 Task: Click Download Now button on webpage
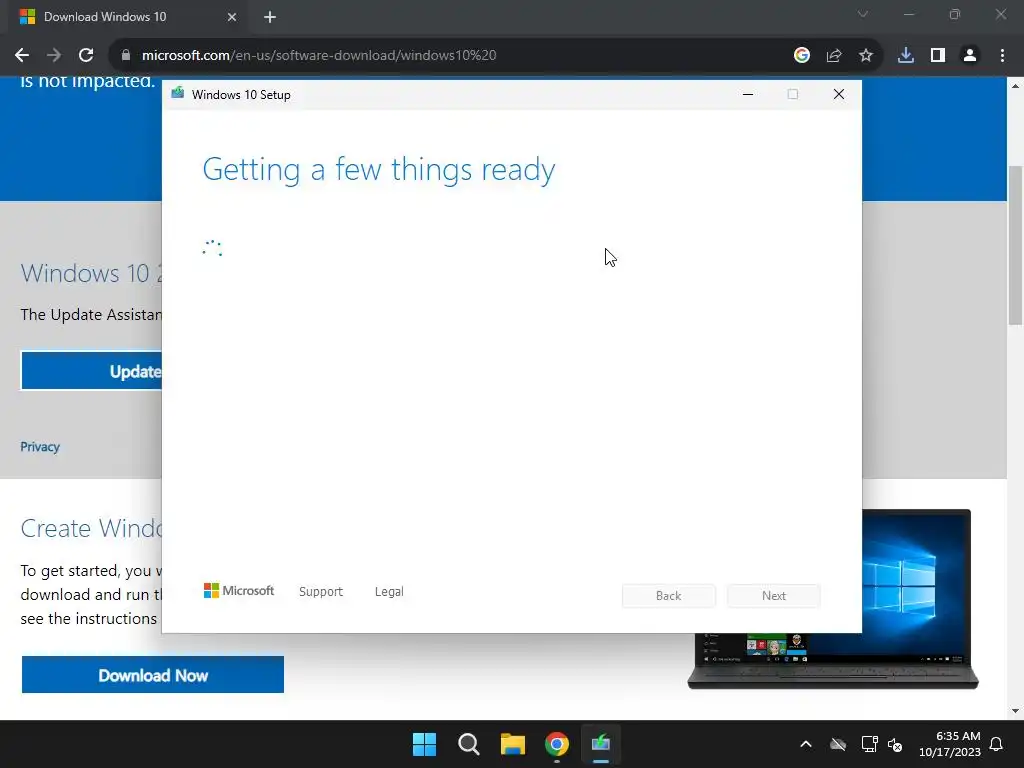pos(153,675)
